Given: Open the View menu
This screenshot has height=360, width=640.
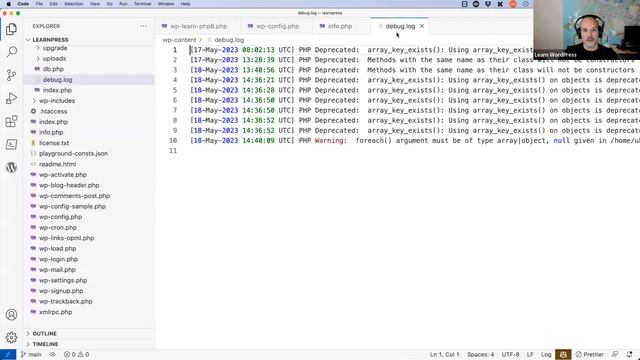Looking at the screenshot, I should coord(95,4).
